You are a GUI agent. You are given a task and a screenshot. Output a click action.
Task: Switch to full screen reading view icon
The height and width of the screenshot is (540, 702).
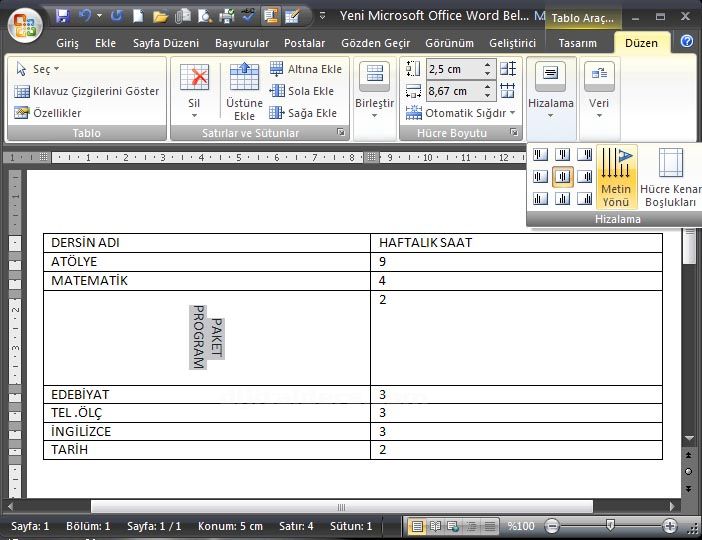435,526
